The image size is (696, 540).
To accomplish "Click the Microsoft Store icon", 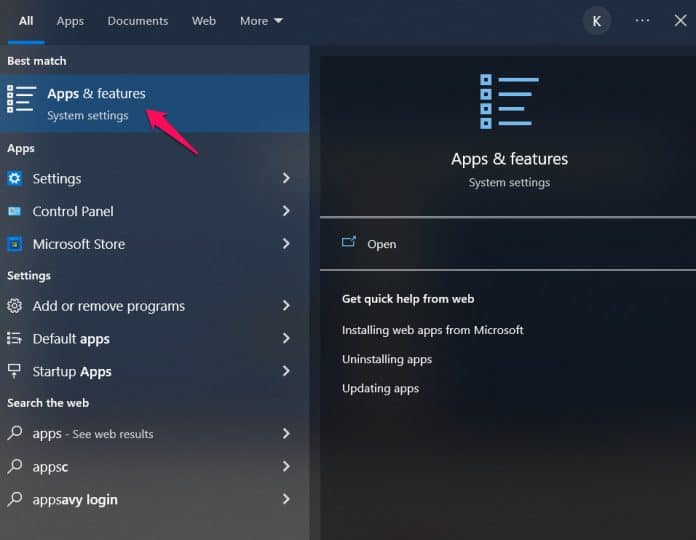I will coord(15,244).
